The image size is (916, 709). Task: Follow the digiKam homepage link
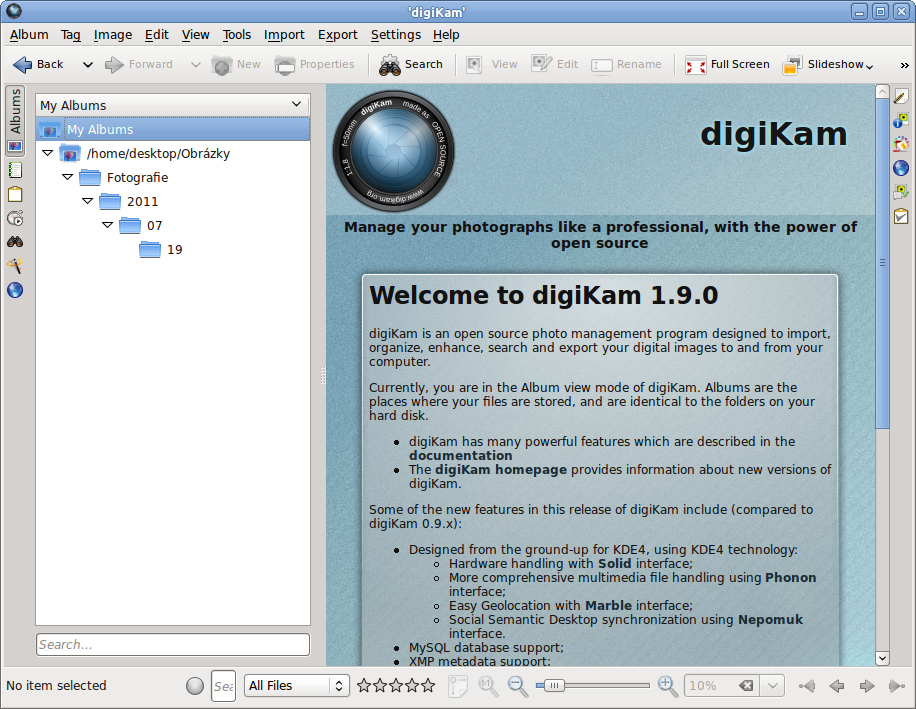[501, 470]
